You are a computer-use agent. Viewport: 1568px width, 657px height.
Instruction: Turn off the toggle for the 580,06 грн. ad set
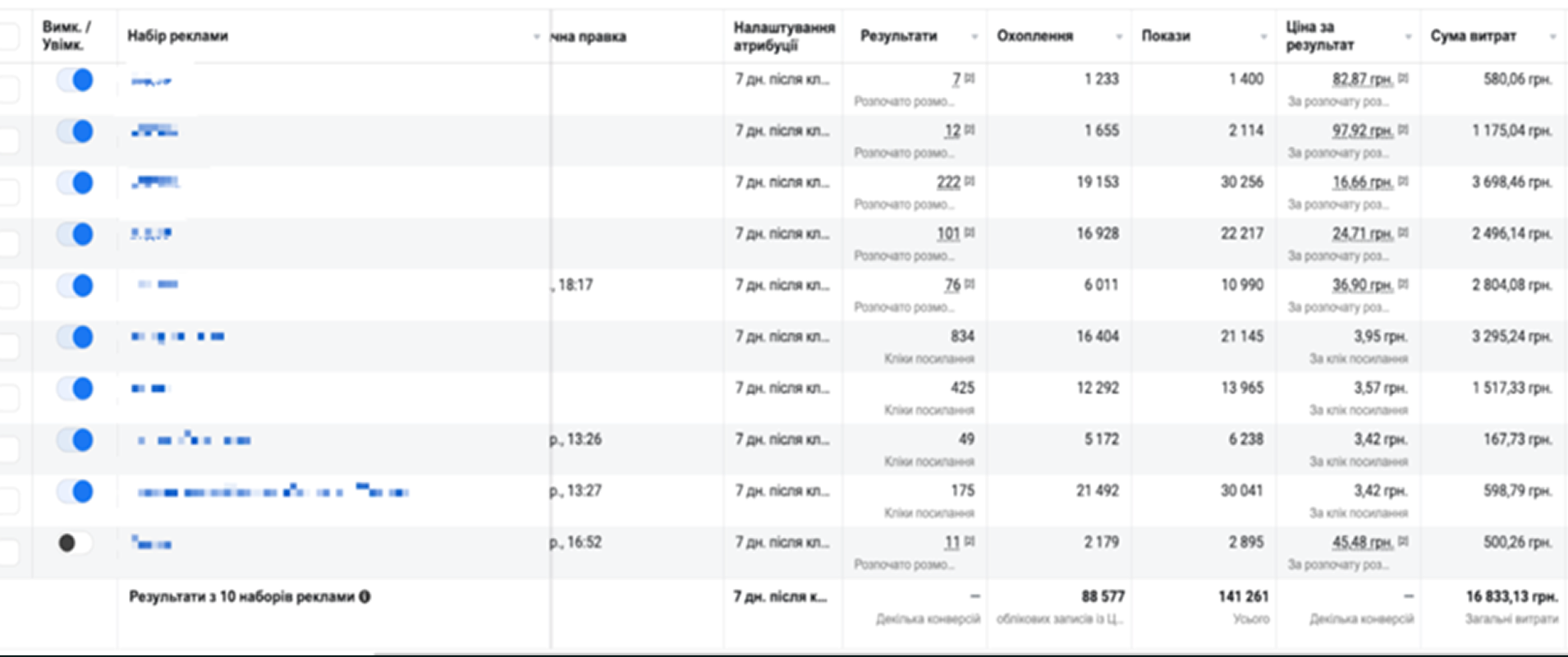(75, 80)
